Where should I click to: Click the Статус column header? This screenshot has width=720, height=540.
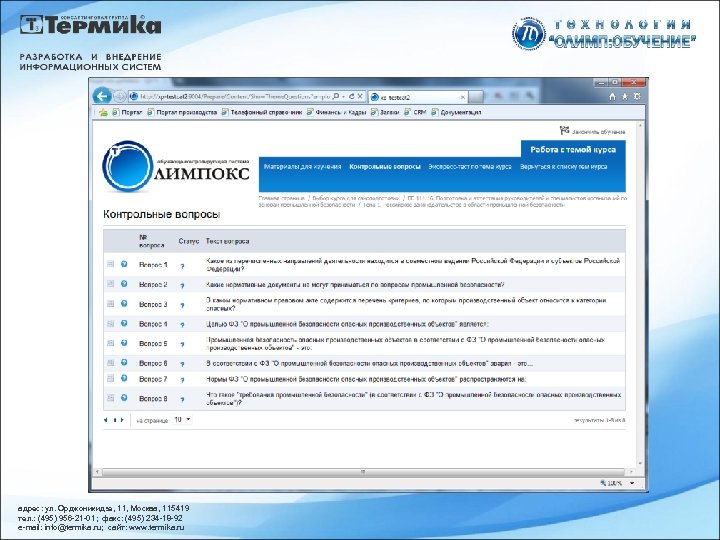pyautogui.click(x=189, y=241)
